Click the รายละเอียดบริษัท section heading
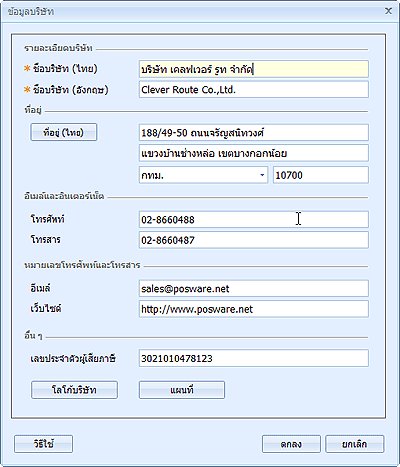400x467 pixels. point(58,48)
